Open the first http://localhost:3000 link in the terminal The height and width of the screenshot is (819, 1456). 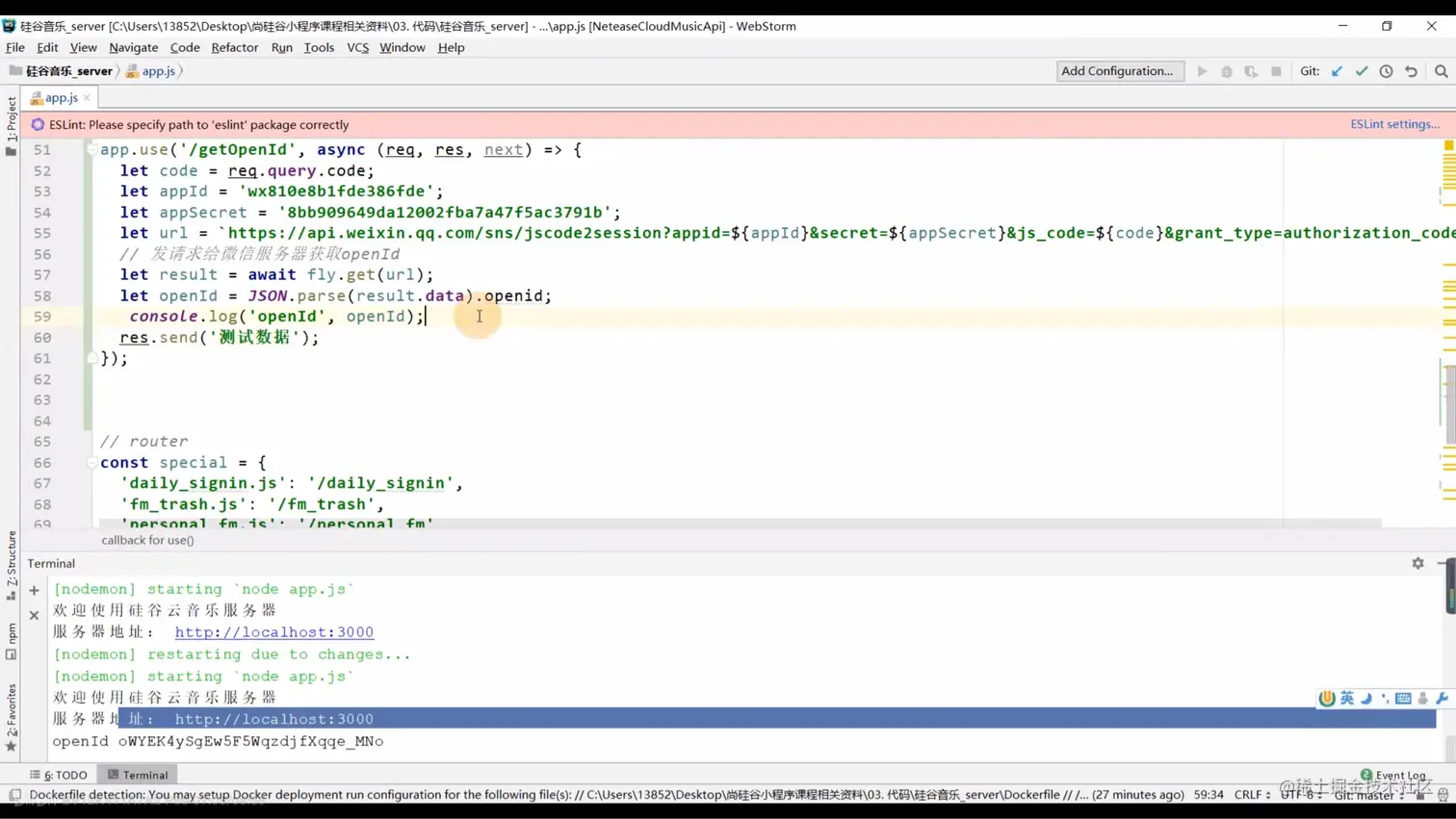click(x=274, y=632)
